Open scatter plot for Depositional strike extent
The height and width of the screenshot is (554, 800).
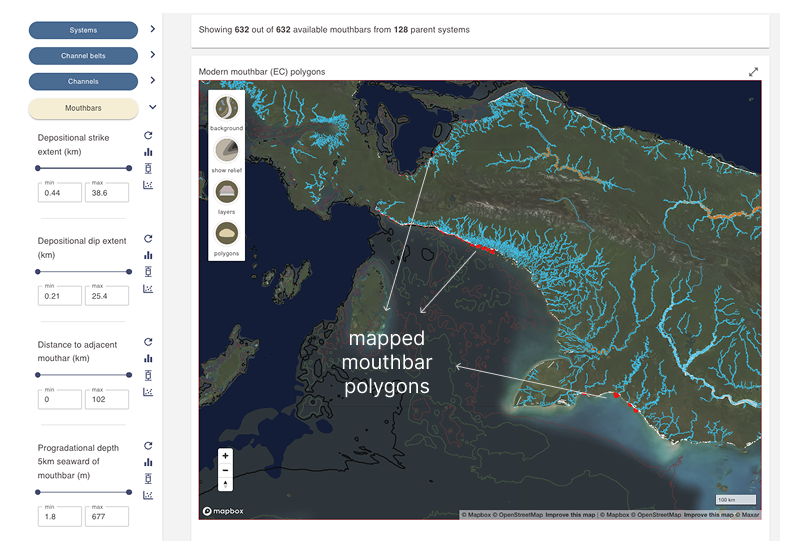[x=148, y=185]
